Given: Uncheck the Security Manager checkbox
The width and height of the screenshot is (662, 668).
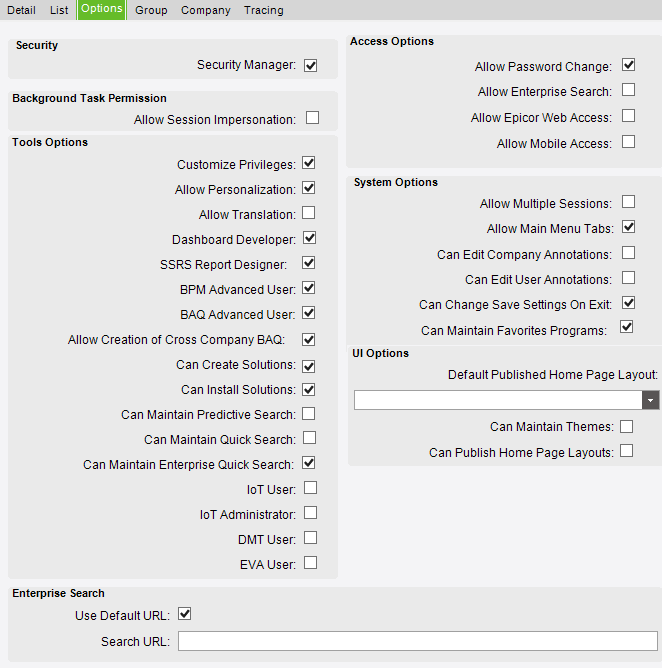Looking at the screenshot, I should pyautogui.click(x=311, y=66).
